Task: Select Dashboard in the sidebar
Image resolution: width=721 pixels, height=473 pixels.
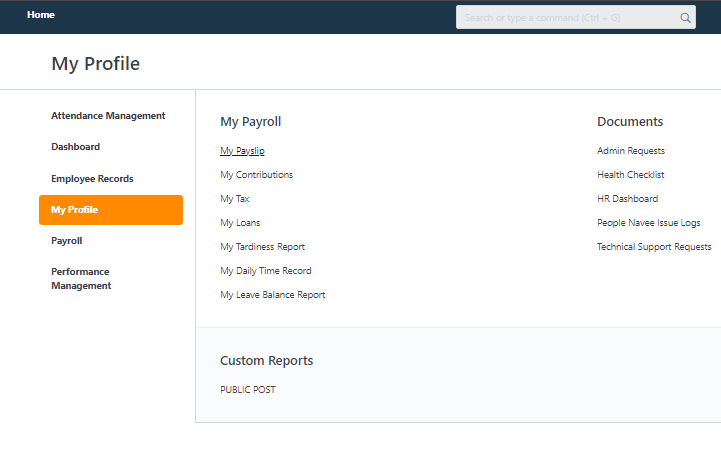Action: click(76, 147)
